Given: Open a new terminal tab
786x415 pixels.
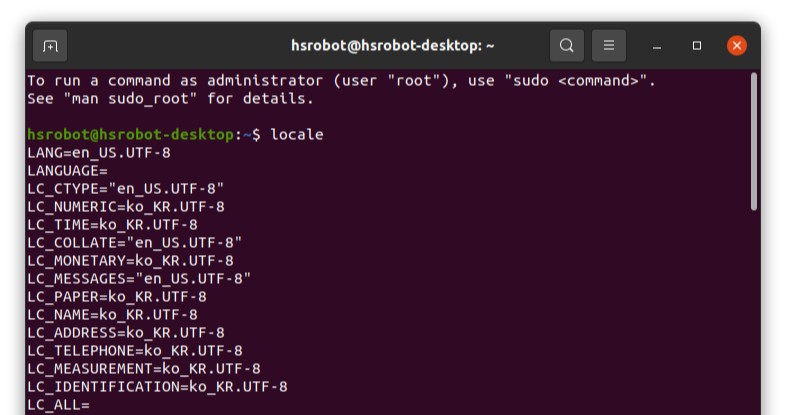Looking at the screenshot, I should click(x=50, y=46).
